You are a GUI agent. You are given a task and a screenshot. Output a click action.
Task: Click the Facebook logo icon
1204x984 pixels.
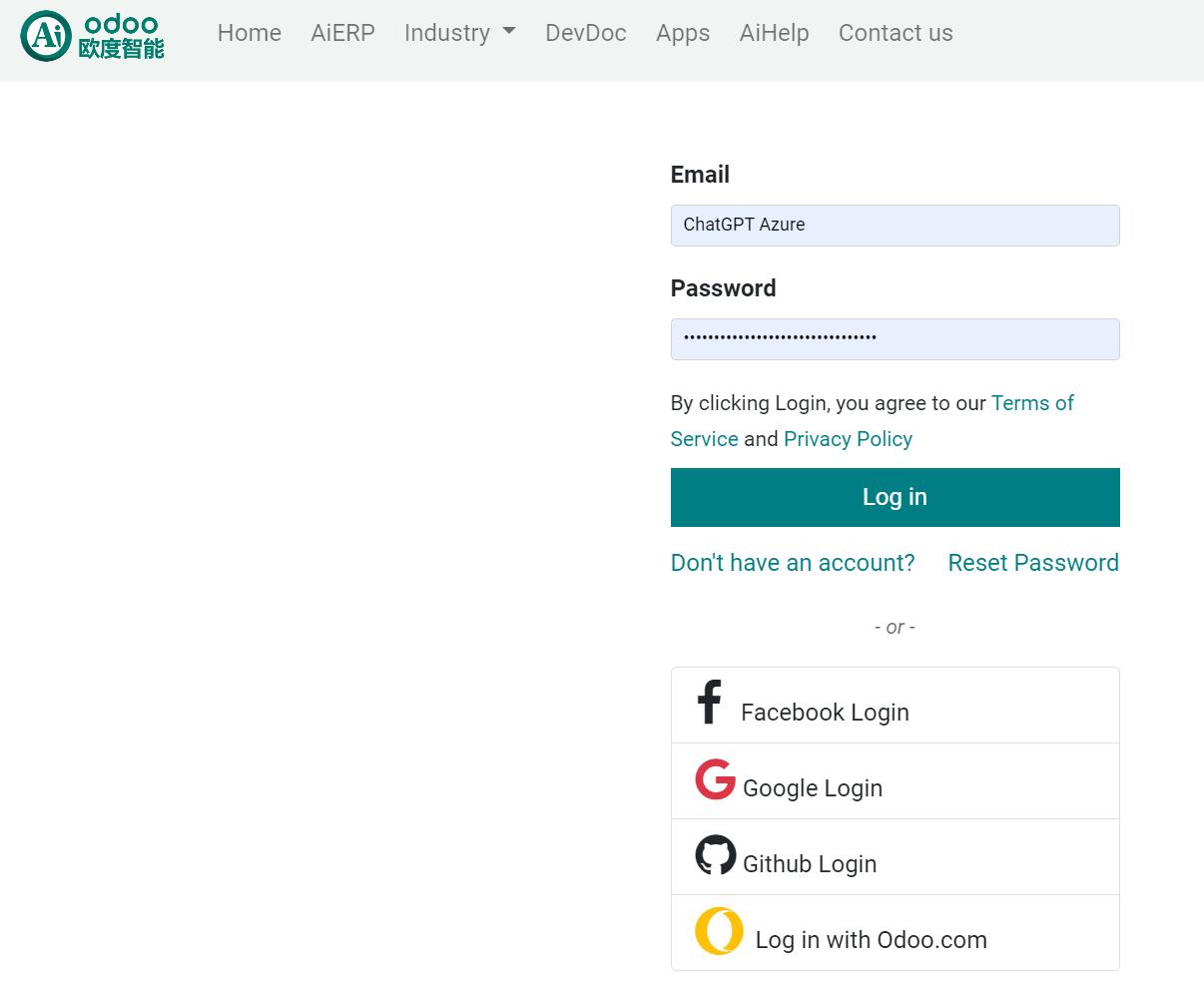(710, 702)
